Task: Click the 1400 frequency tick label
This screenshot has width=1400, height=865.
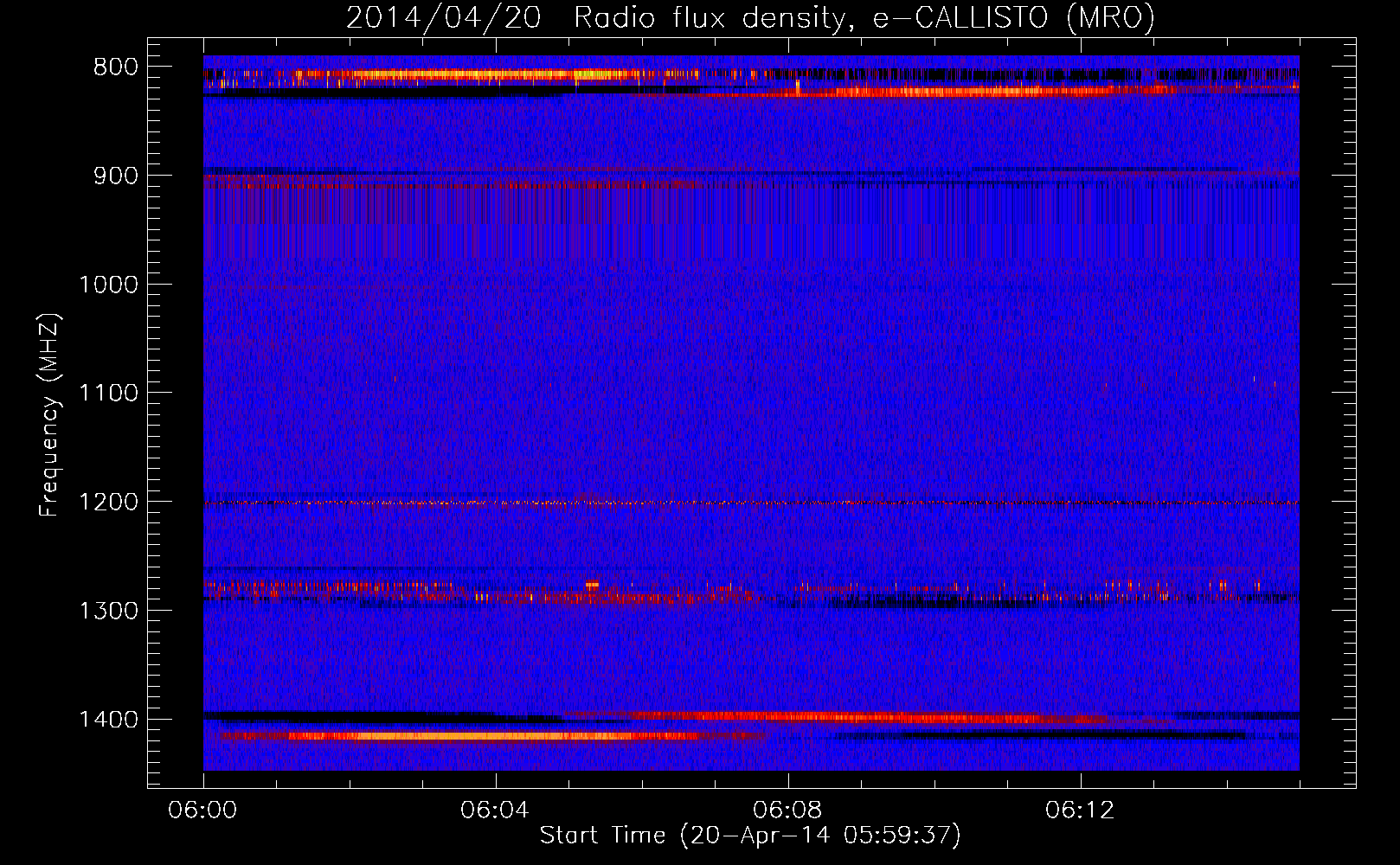Action: pyautogui.click(x=108, y=720)
